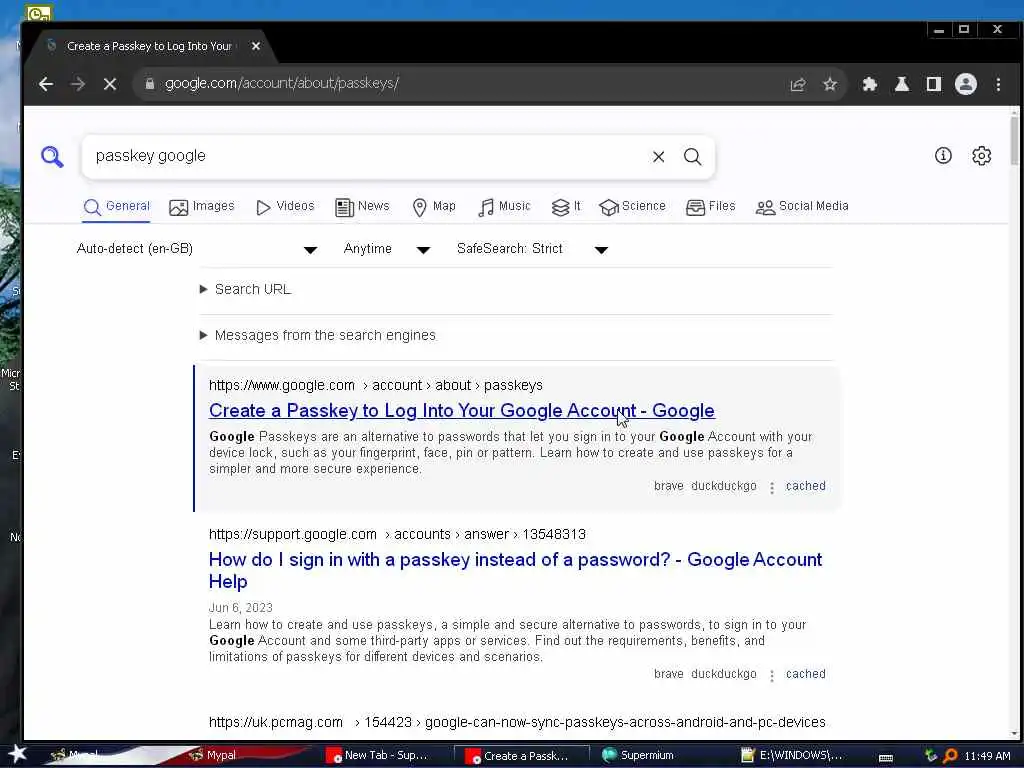Screen dimensions: 1024x768
Task: Select the General category tab
Action: pos(117,206)
